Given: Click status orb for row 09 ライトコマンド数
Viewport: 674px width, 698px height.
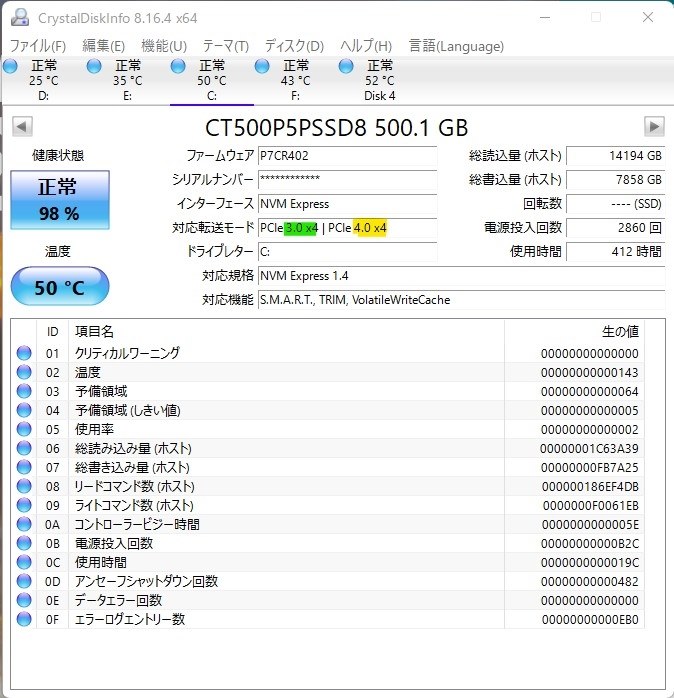Looking at the screenshot, I should pos(24,505).
